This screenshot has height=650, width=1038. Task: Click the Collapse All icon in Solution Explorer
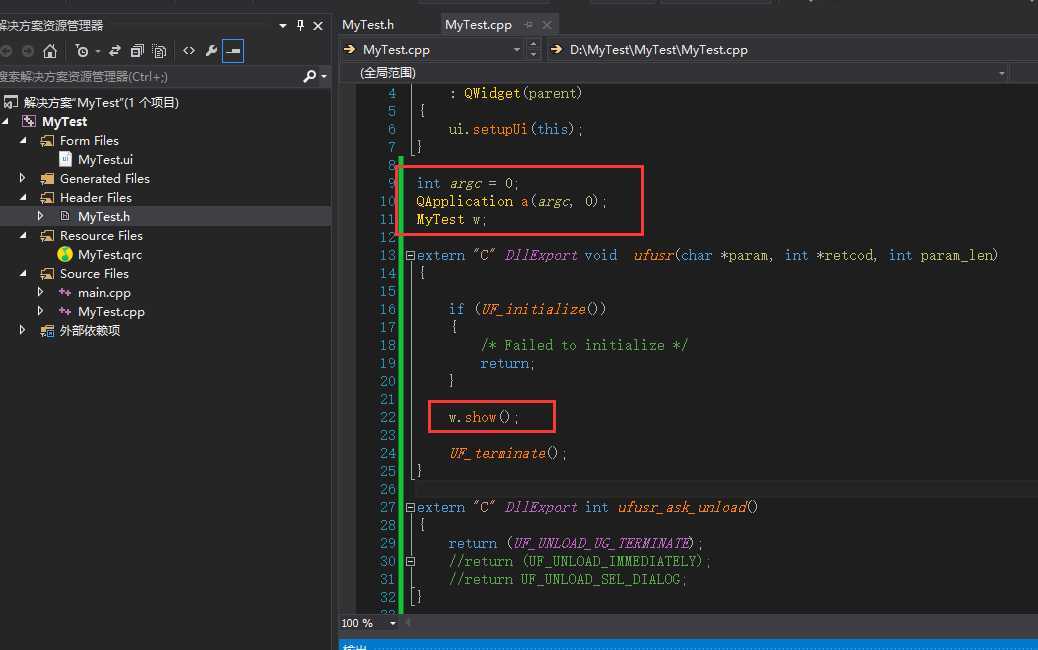pyautogui.click(x=137, y=51)
